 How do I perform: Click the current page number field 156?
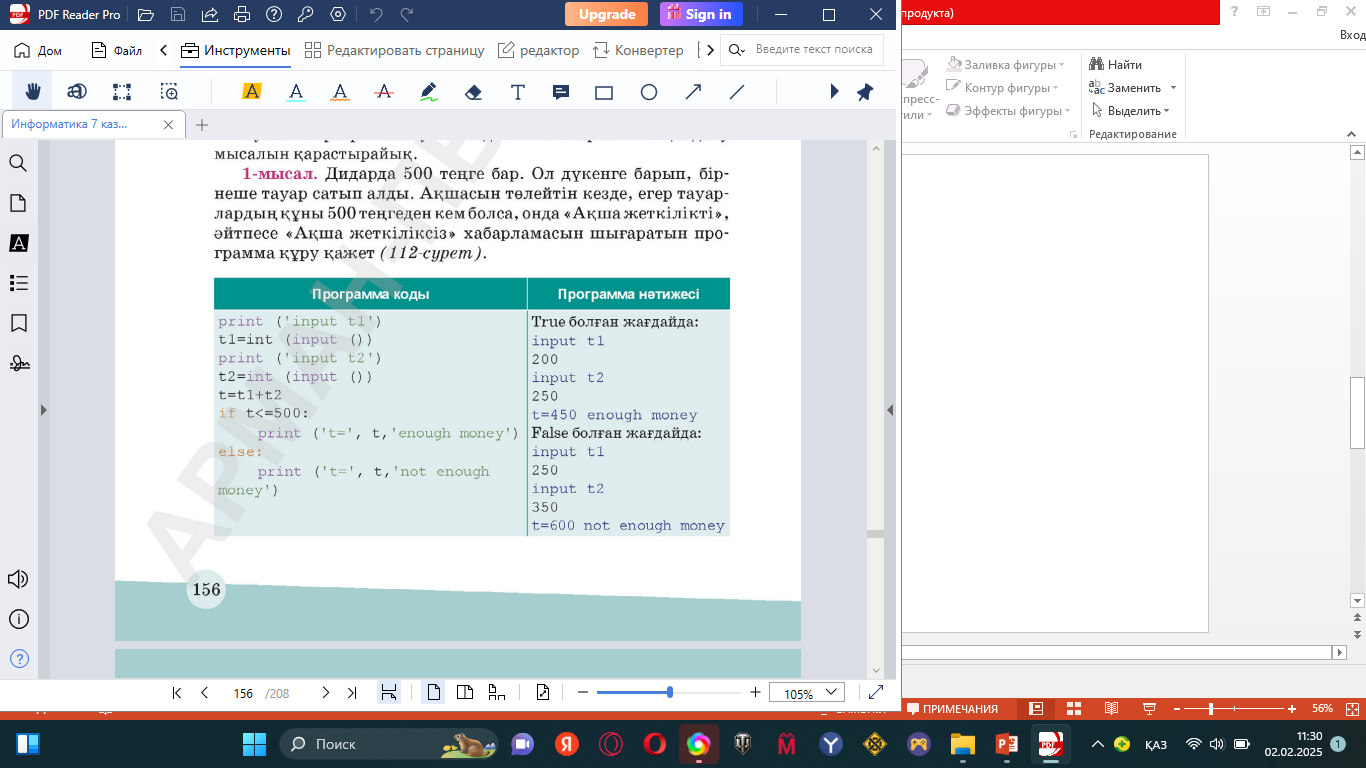pos(243,693)
